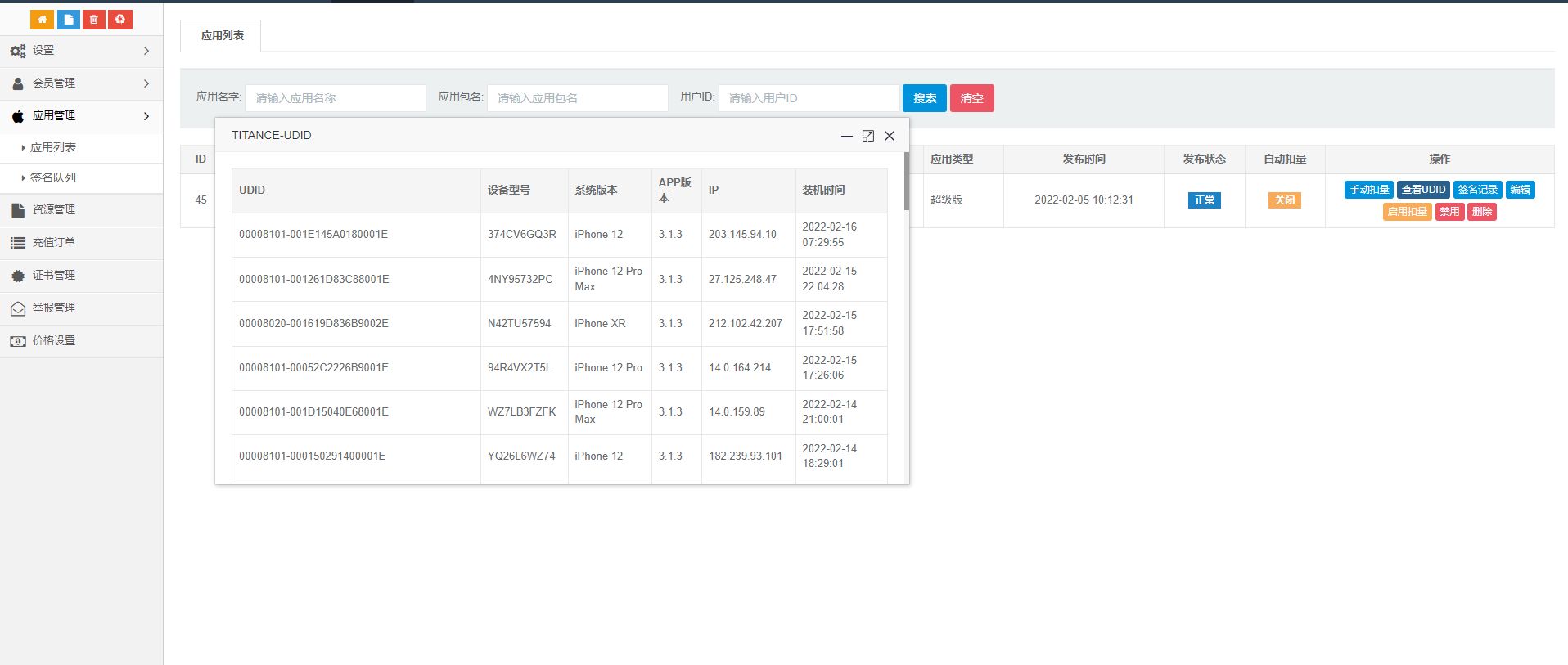Image resolution: width=1568 pixels, height=665 pixels.
Task: Click the 编辑 button
Action: (x=1521, y=190)
